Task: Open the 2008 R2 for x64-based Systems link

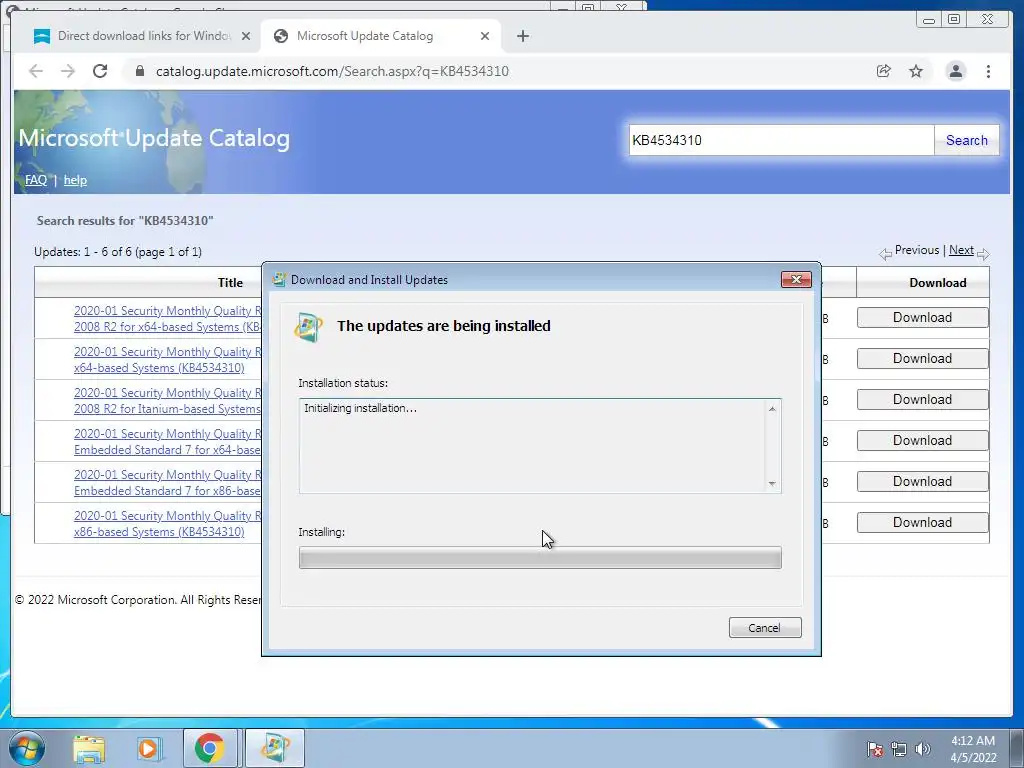Action: (167, 319)
